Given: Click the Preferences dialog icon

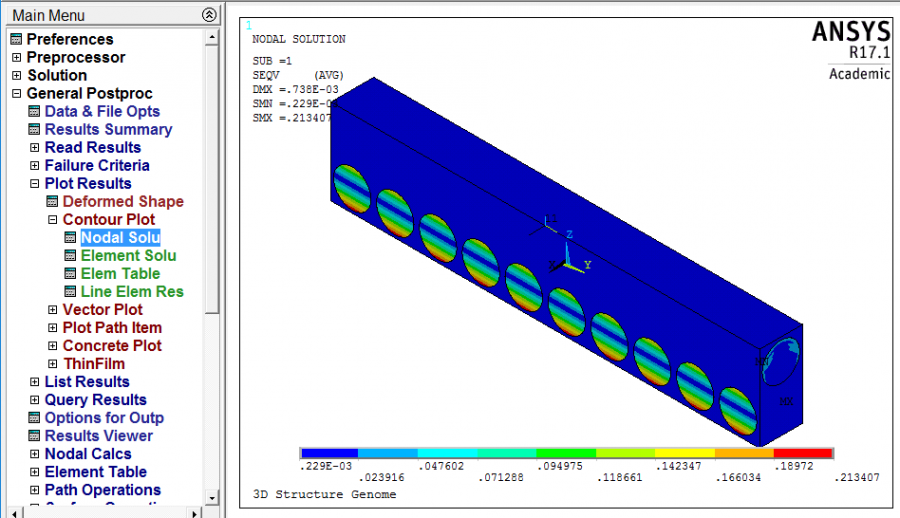Looking at the screenshot, I should coord(17,39).
